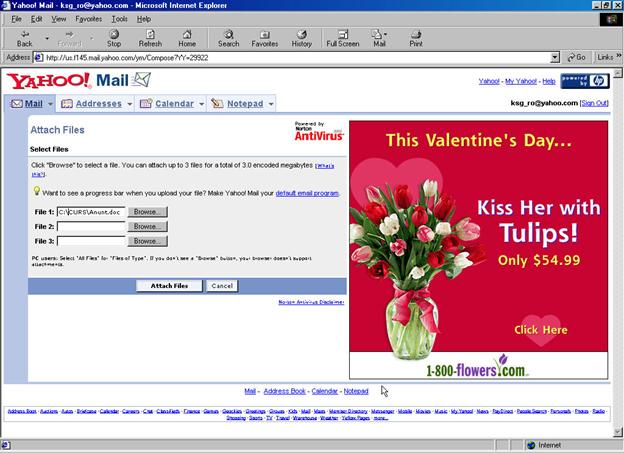Open the File menu
Viewport: 624px width, 453px height.
pyautogui.click(x=16, y=19)
